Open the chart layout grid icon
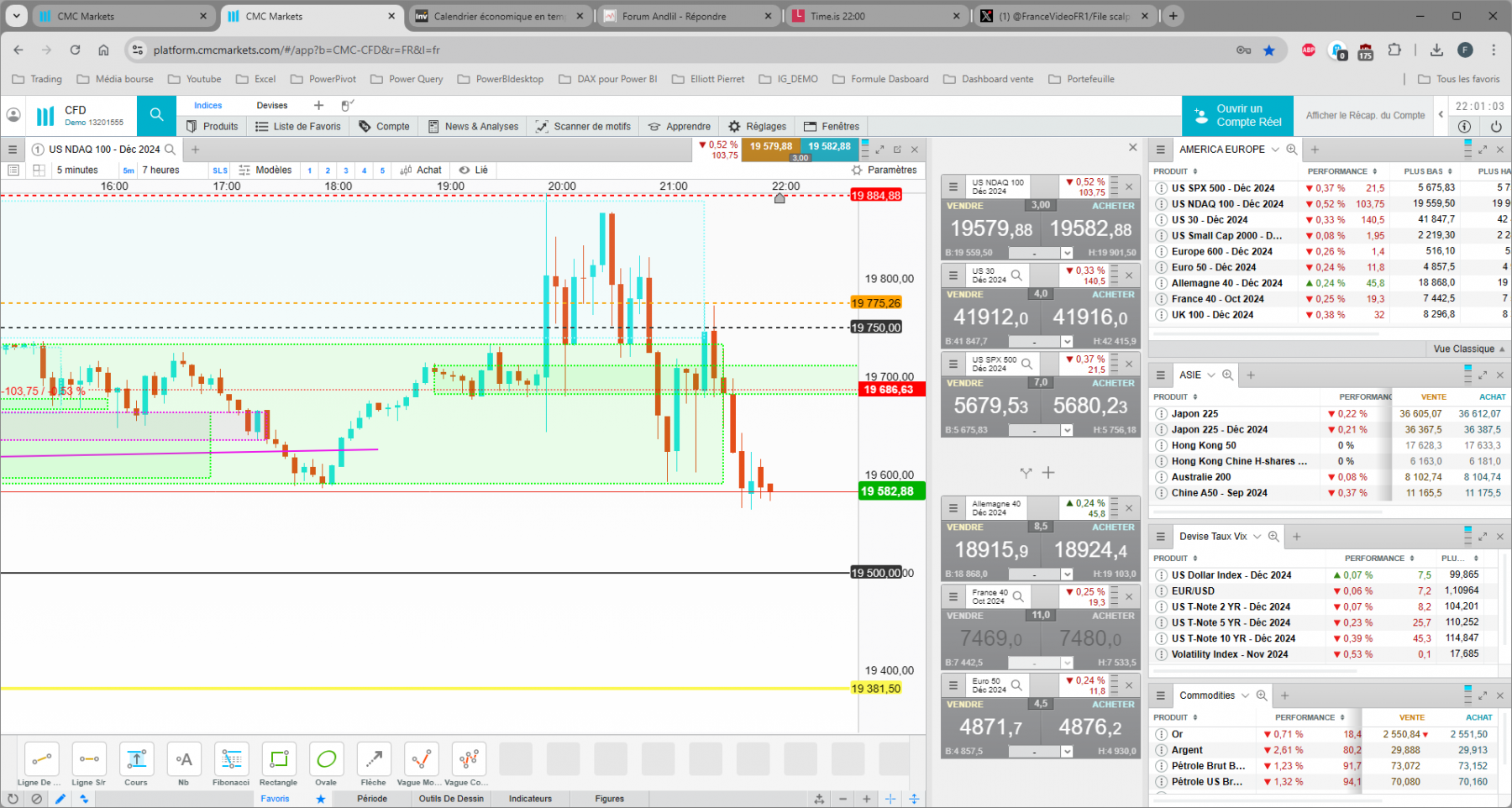 (x=39, y=170)
